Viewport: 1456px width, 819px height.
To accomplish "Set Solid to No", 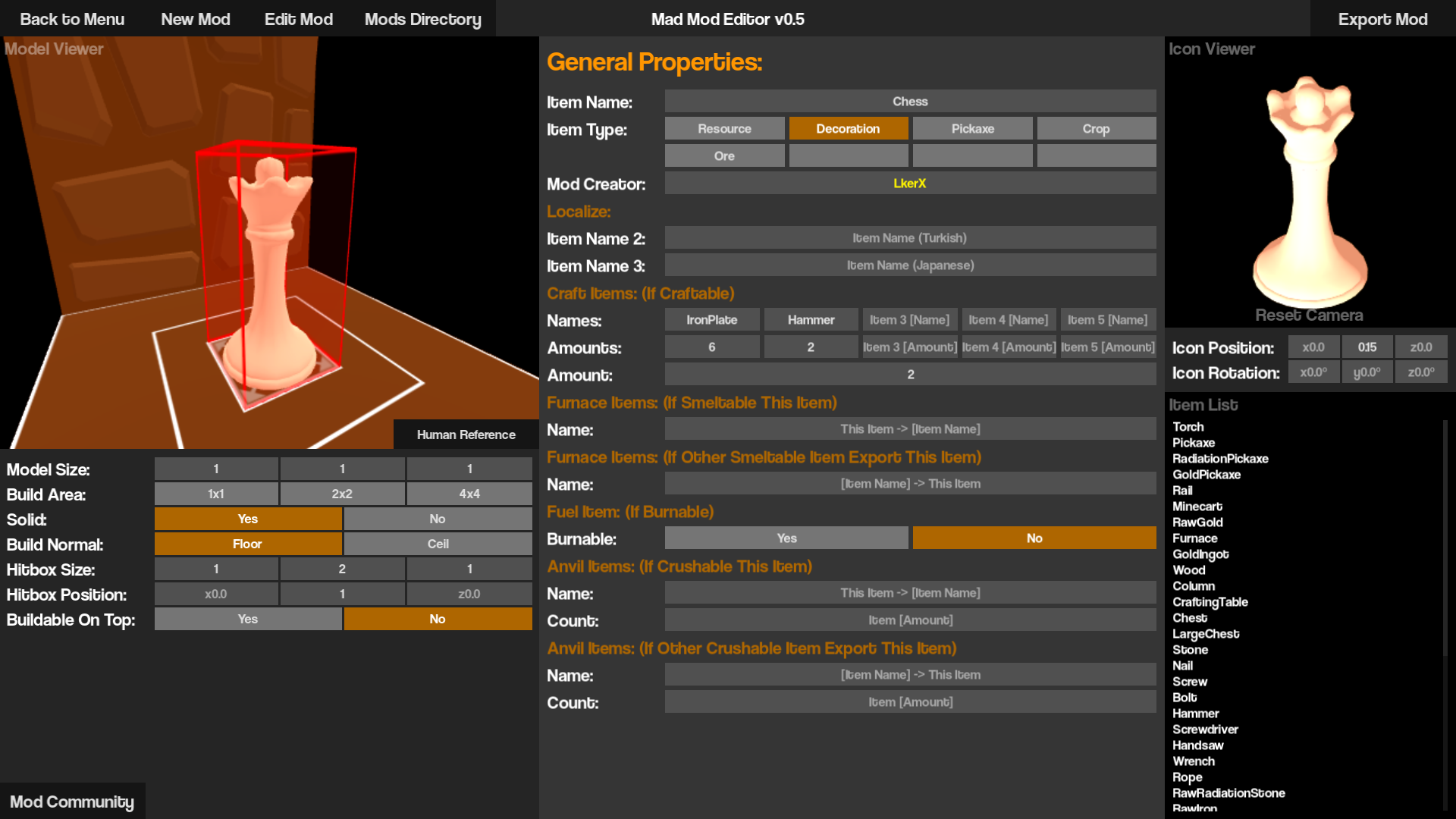I will click(x=438, y=519).
